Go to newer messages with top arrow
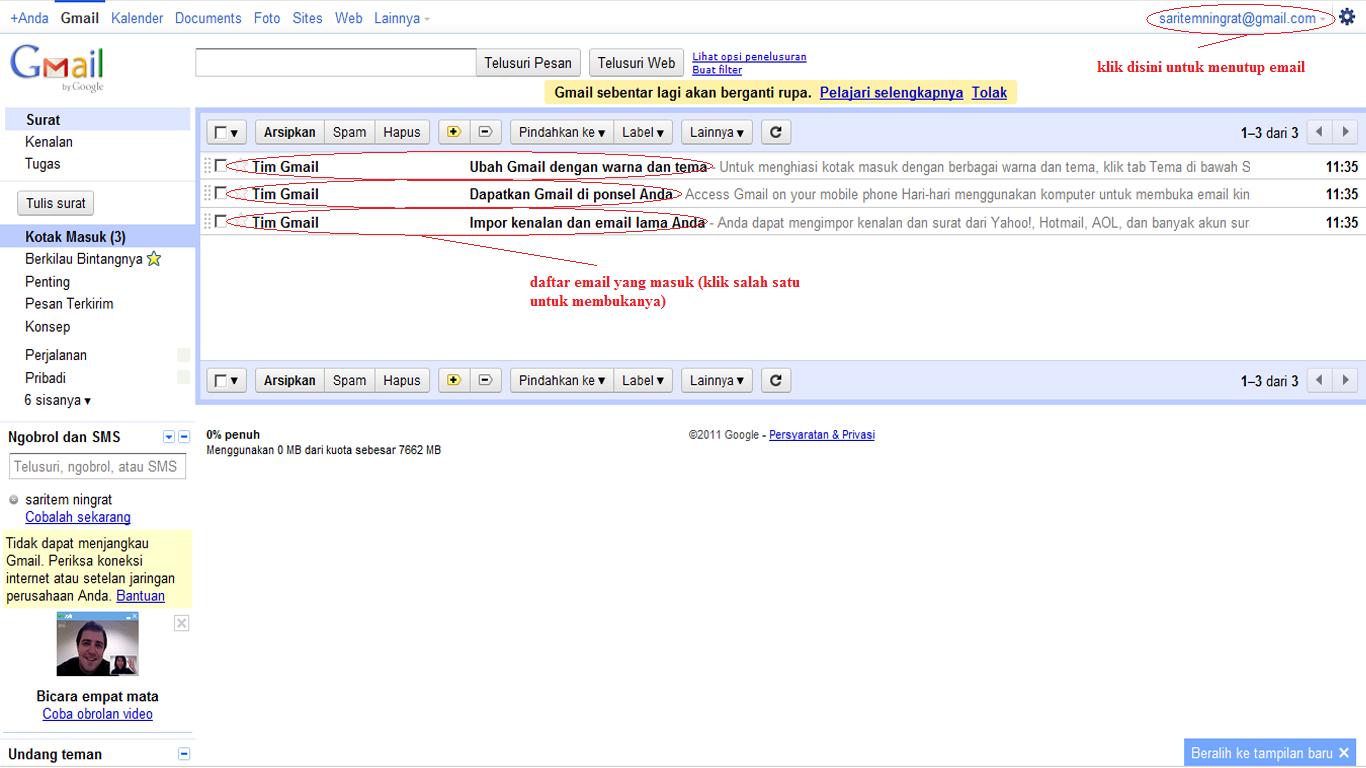This screenshot has height=768, width=1366. tap(1320, 131)
